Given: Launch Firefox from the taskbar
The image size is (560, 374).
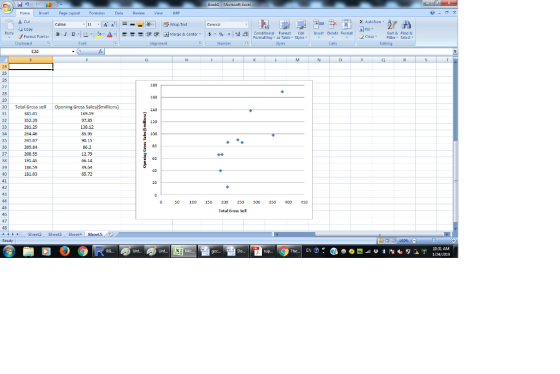Looking at the screenshot, I should pyautogui.click(x=64, y=251).
